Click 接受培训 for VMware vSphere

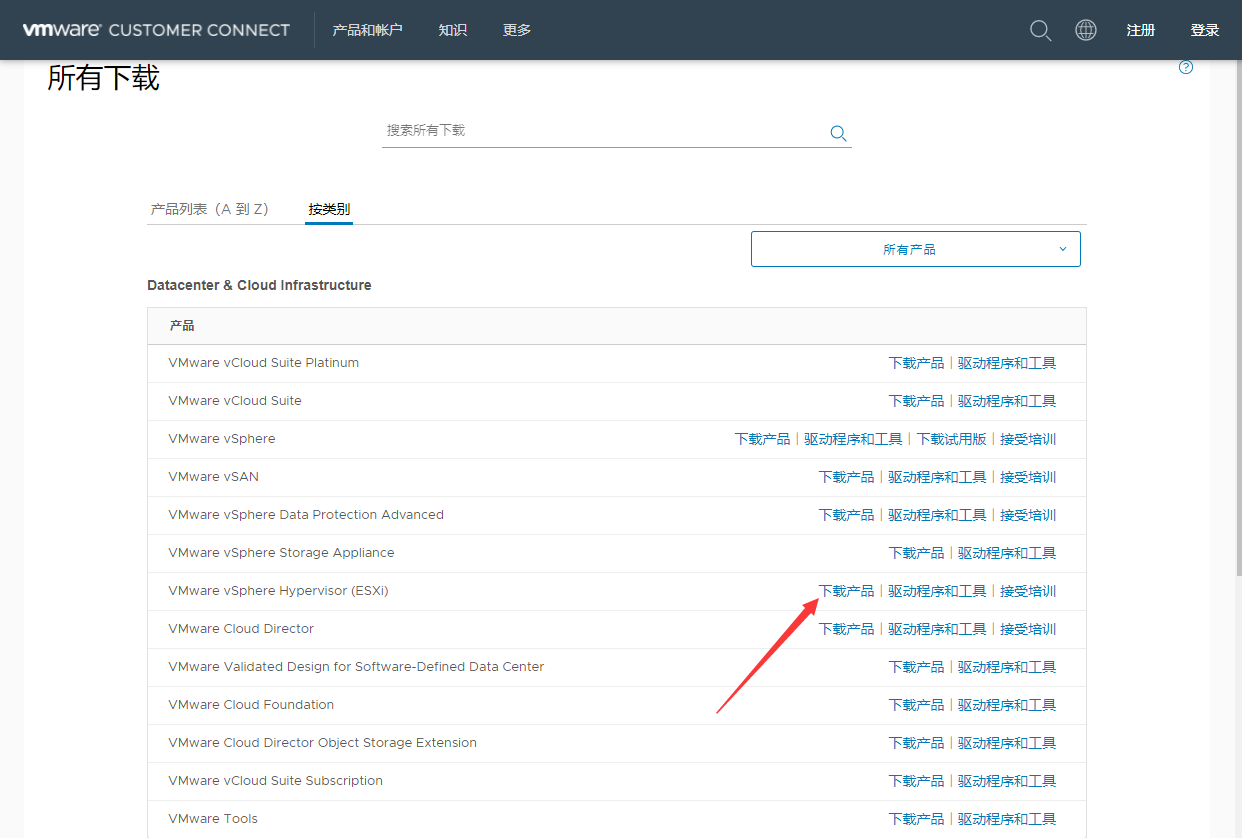coord(1028,439)
